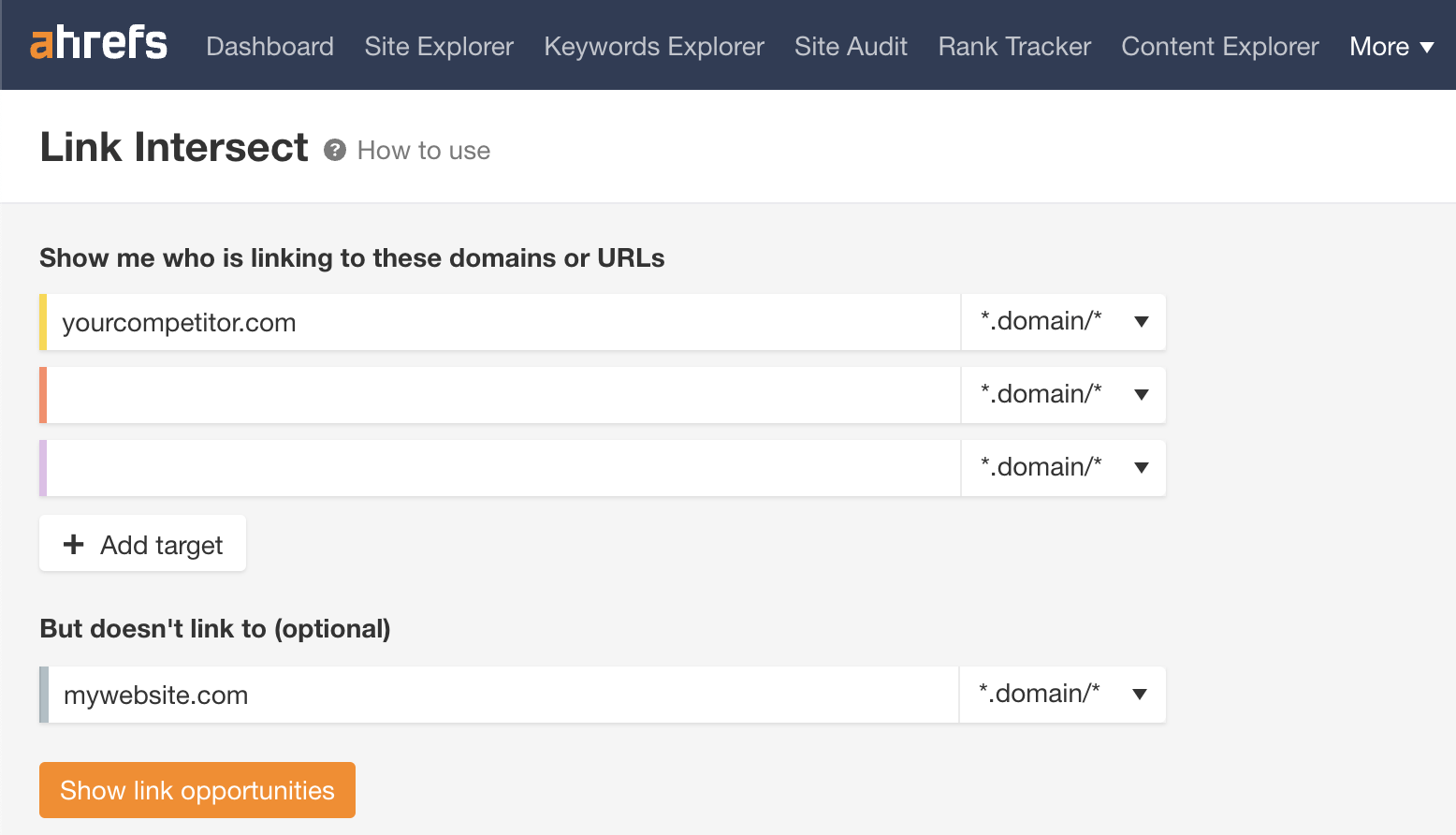
Task: Expand the More navigation menu
Action: click(1391, 46)
